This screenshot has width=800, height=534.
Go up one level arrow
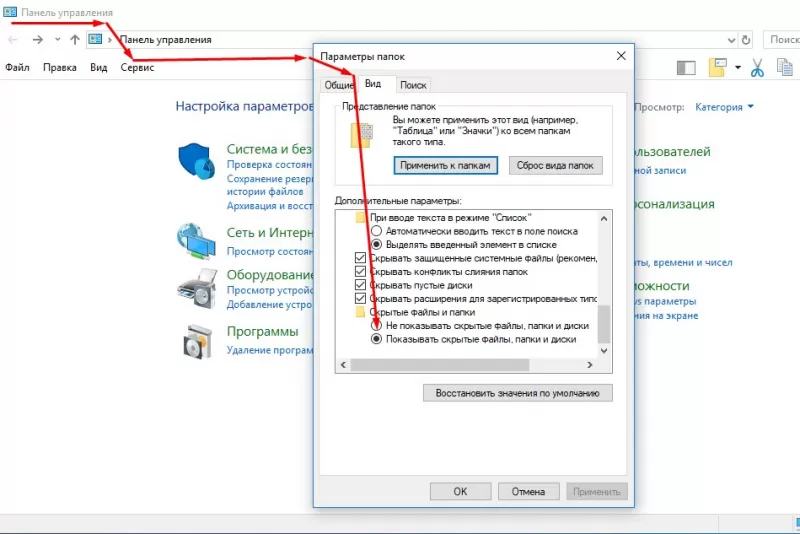[x=75, y=39]
